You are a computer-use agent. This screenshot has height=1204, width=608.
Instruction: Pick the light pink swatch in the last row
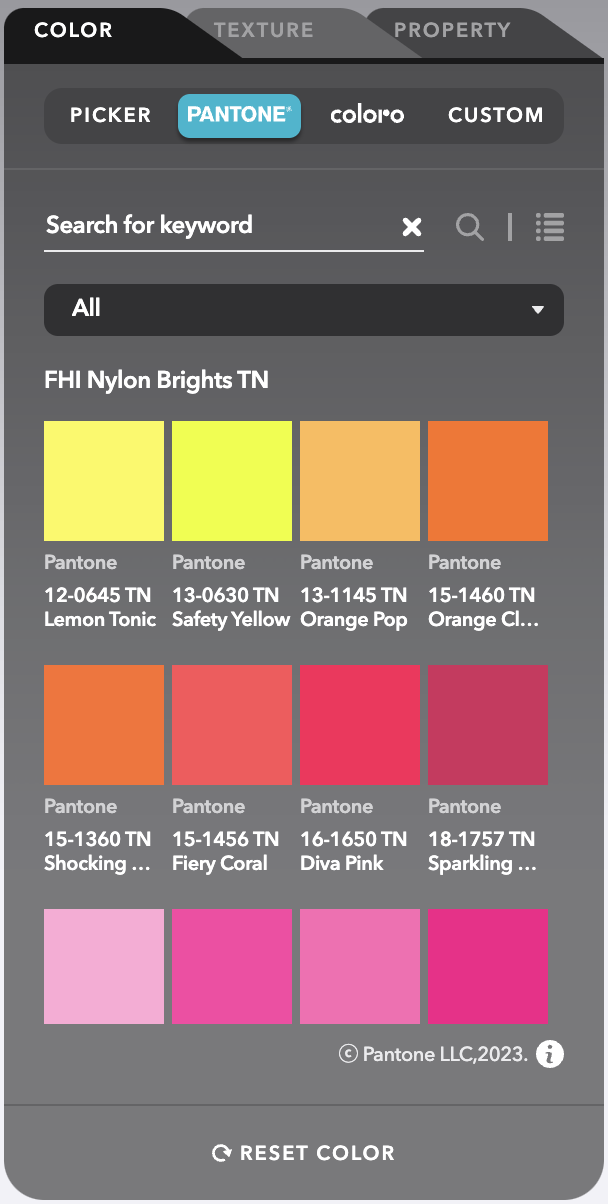coord(104,966)
